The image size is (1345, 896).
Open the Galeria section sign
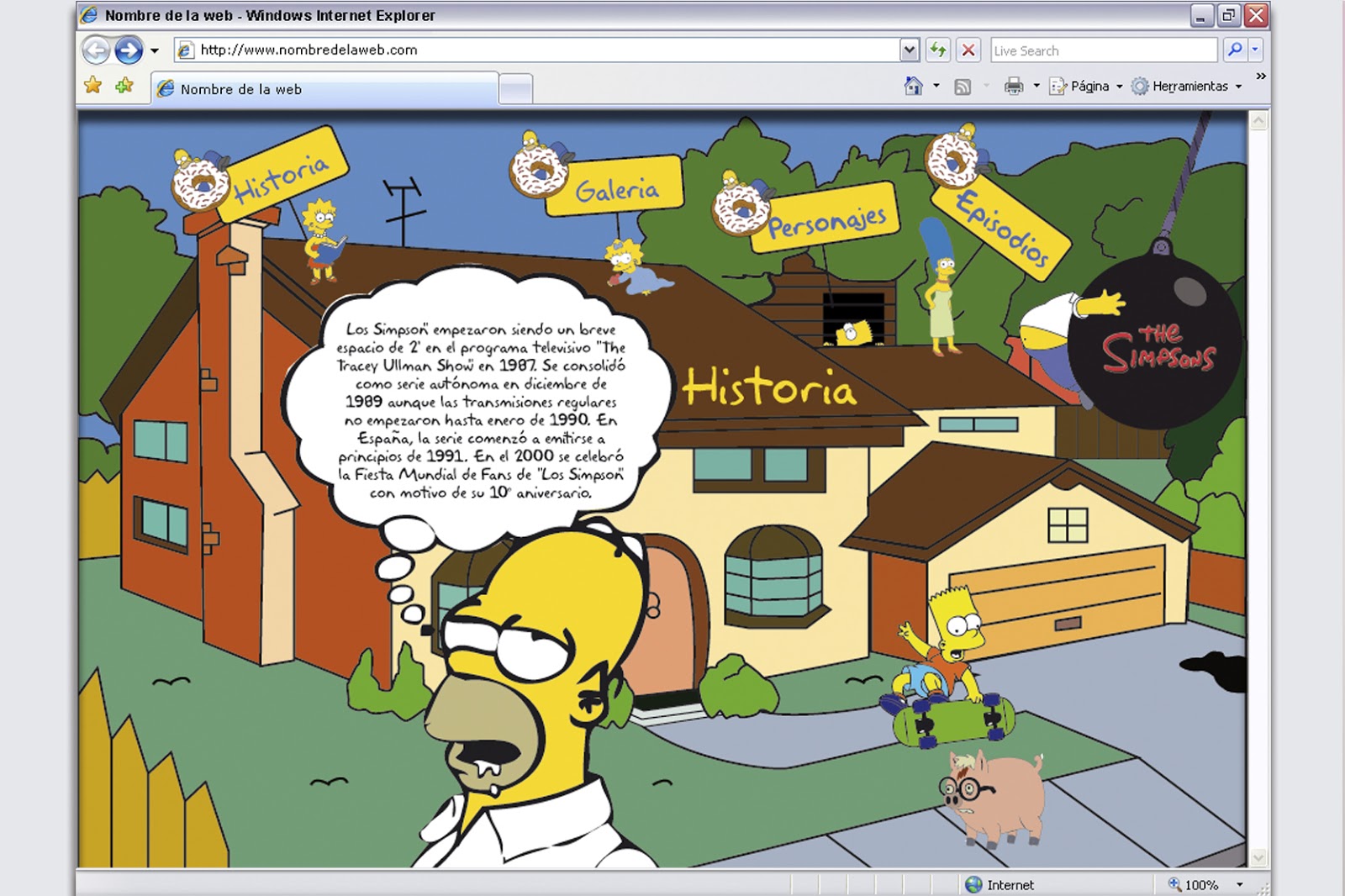tap(618, 192)
